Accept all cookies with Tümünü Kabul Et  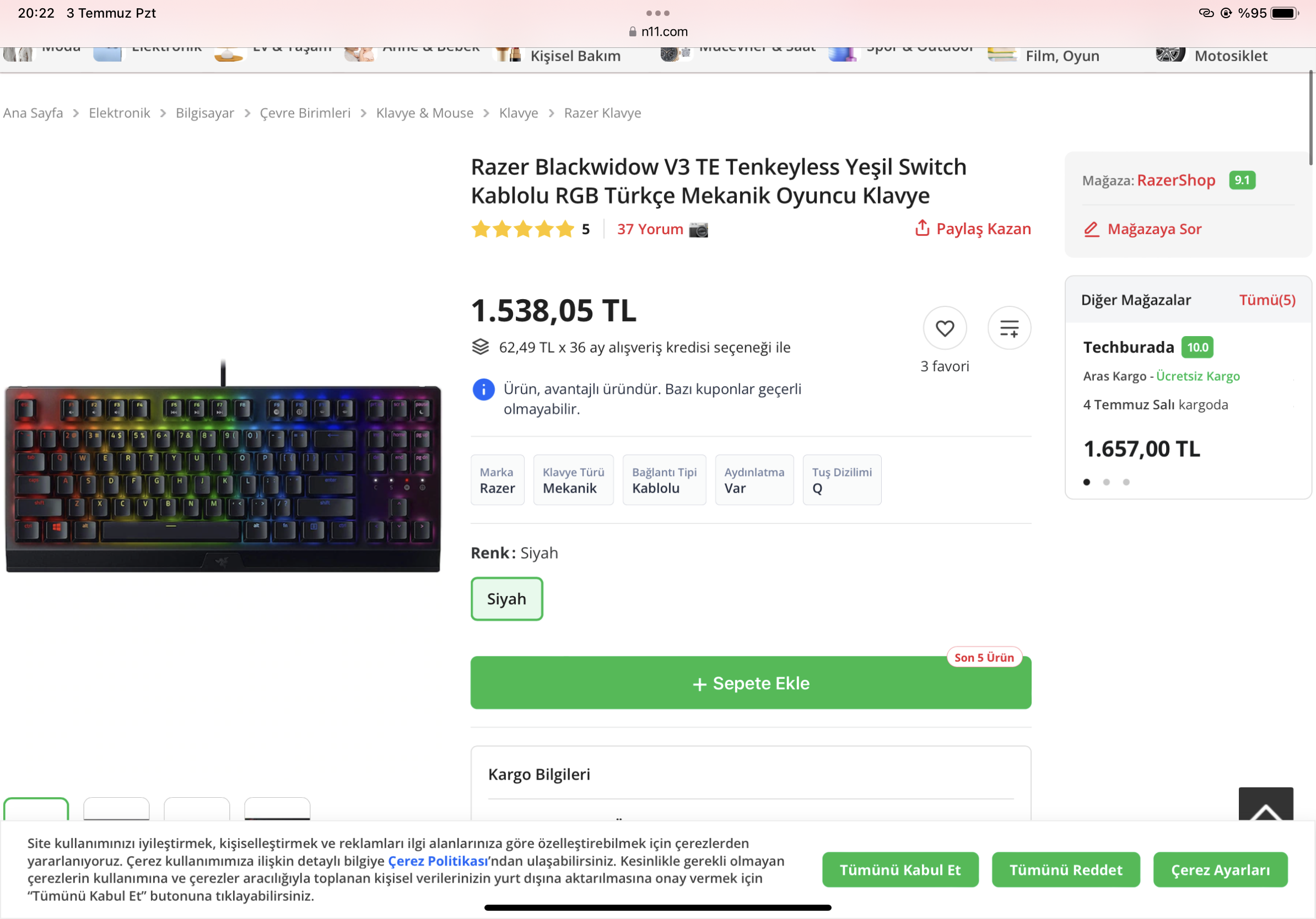(x=899, y=870)
